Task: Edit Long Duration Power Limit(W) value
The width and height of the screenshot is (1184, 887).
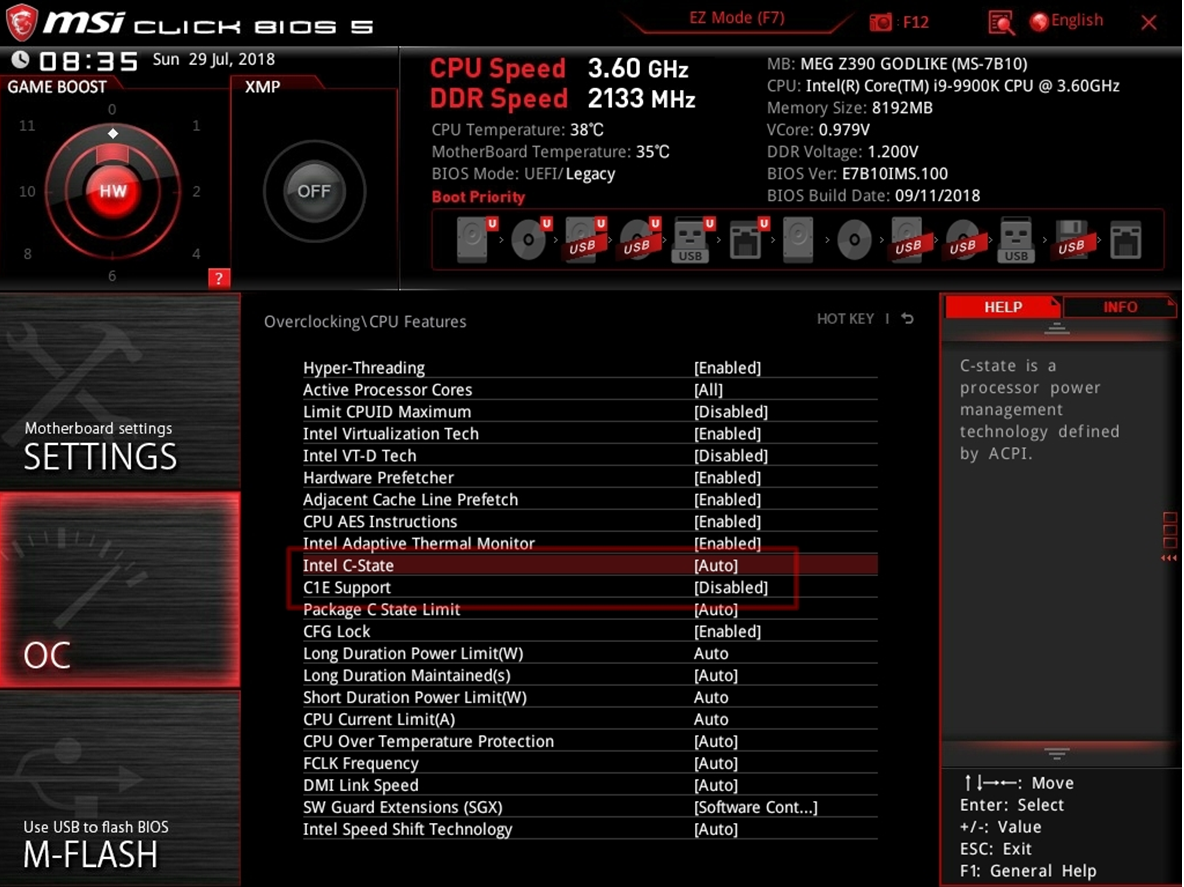Action: pos(711,653)
